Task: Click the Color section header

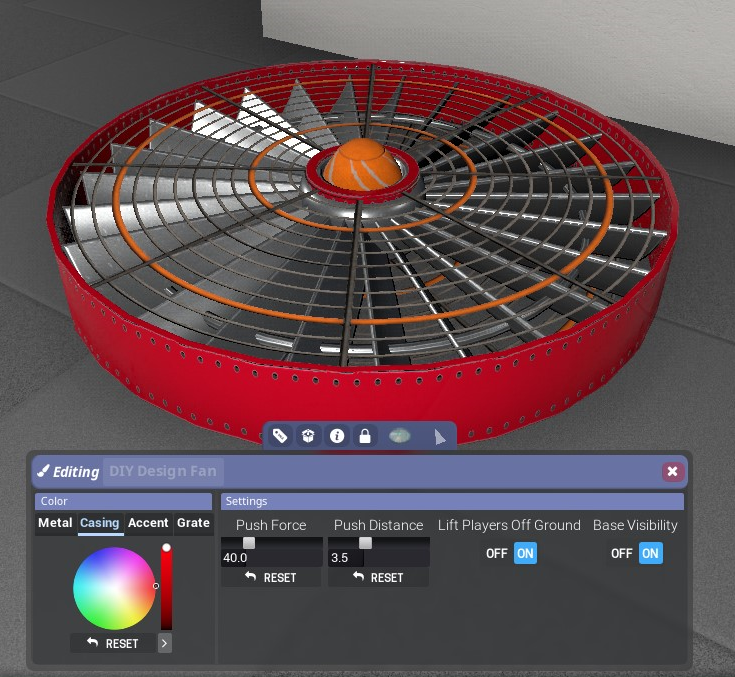Action: click(123, 501)
